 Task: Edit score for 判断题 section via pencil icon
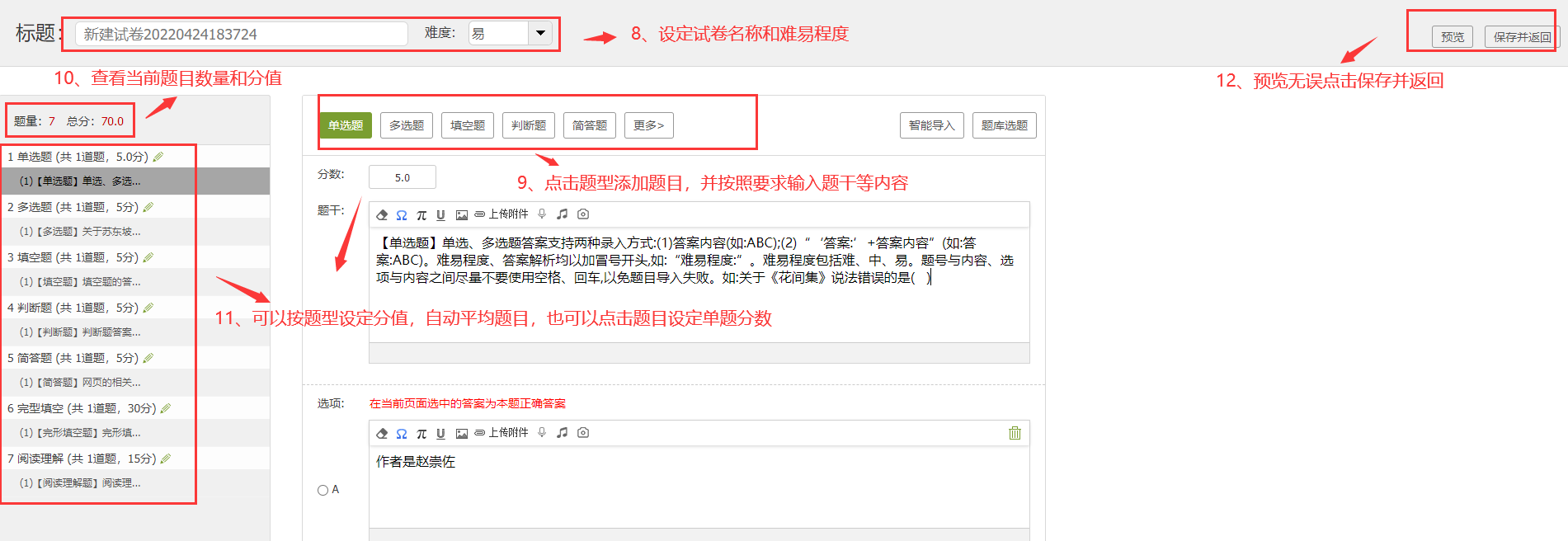click(148, 308)
